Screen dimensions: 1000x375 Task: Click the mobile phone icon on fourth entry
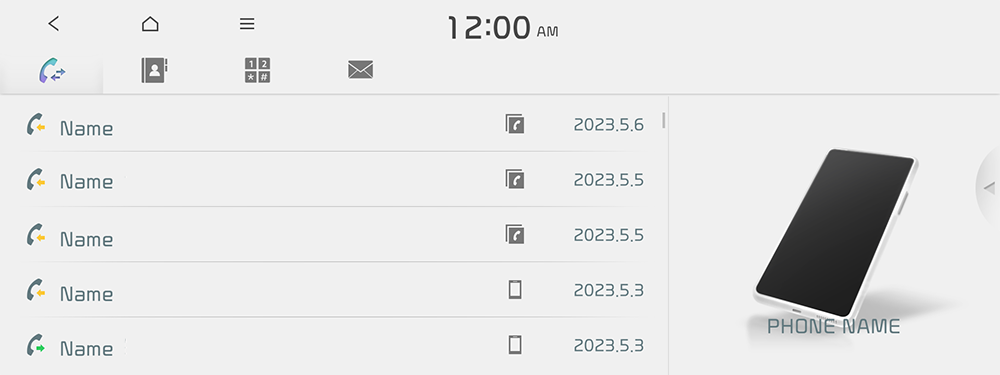(x=515, y=290)
